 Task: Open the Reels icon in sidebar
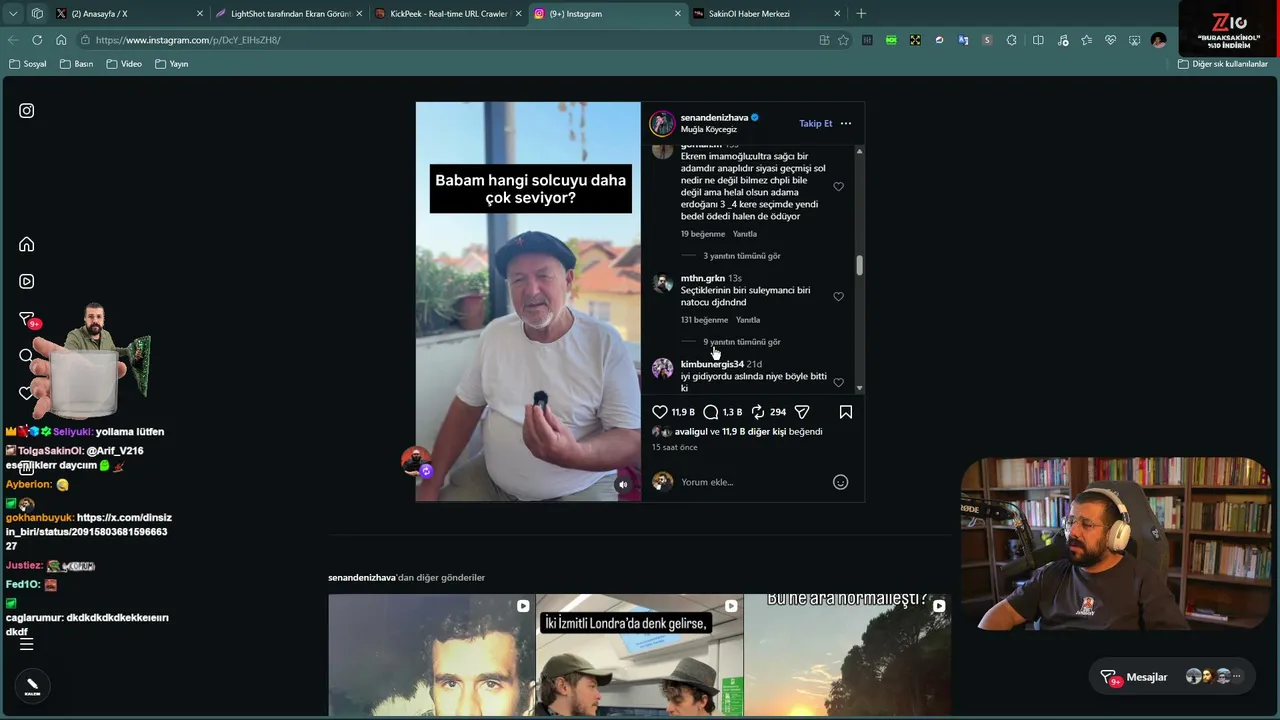pyautogui.click(x=27, y=282)
